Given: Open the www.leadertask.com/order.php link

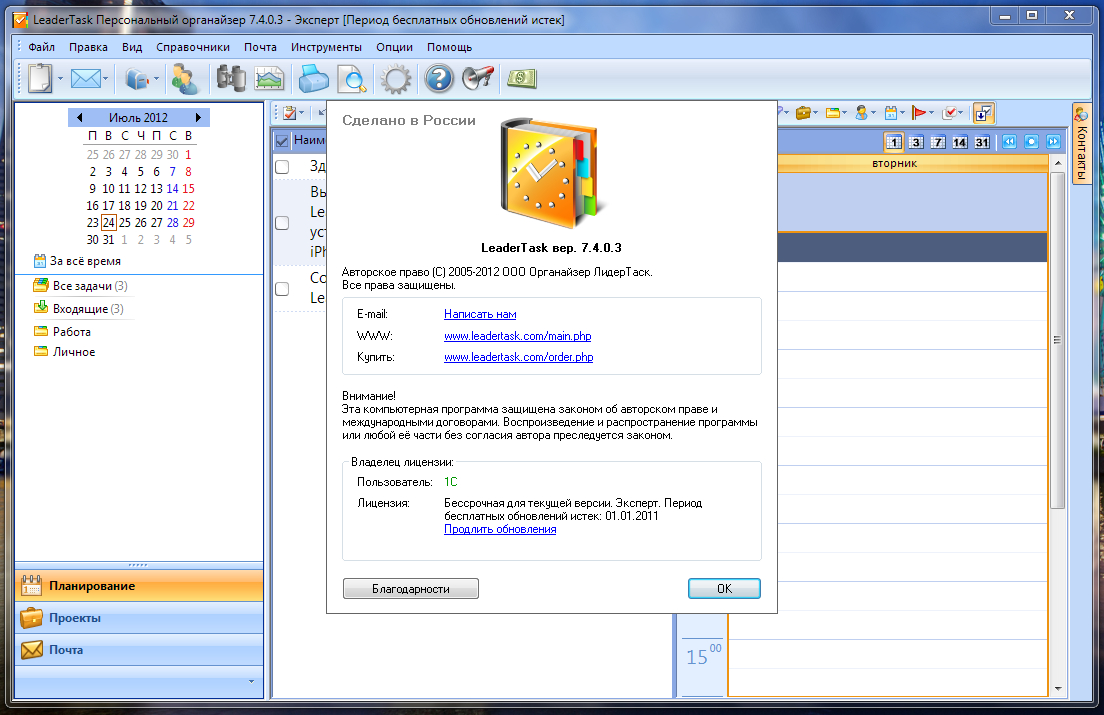Looking at the screenshot, I should click(x=519, y=357).
